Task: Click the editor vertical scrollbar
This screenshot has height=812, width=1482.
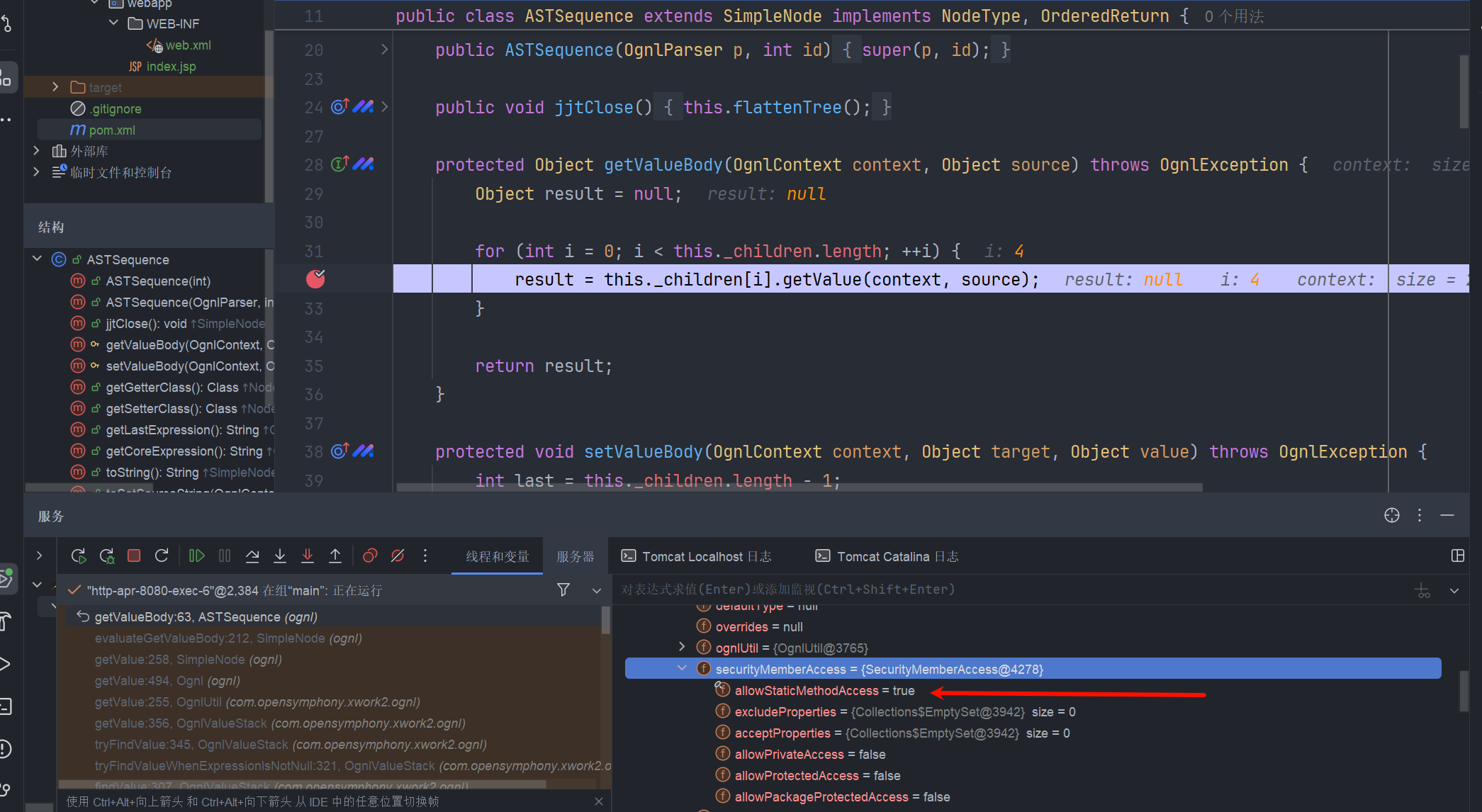Action: [x=1464, y=92]
